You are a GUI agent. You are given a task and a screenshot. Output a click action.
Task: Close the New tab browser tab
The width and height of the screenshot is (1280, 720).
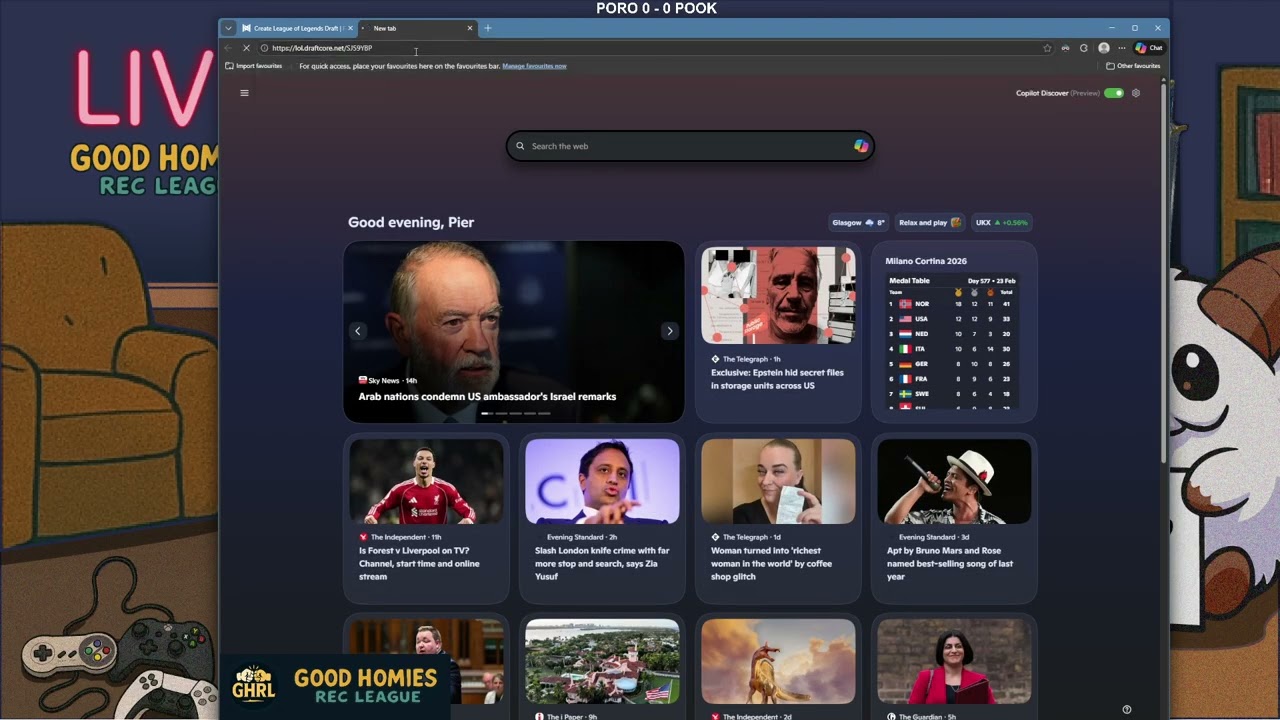pos(470,28)
